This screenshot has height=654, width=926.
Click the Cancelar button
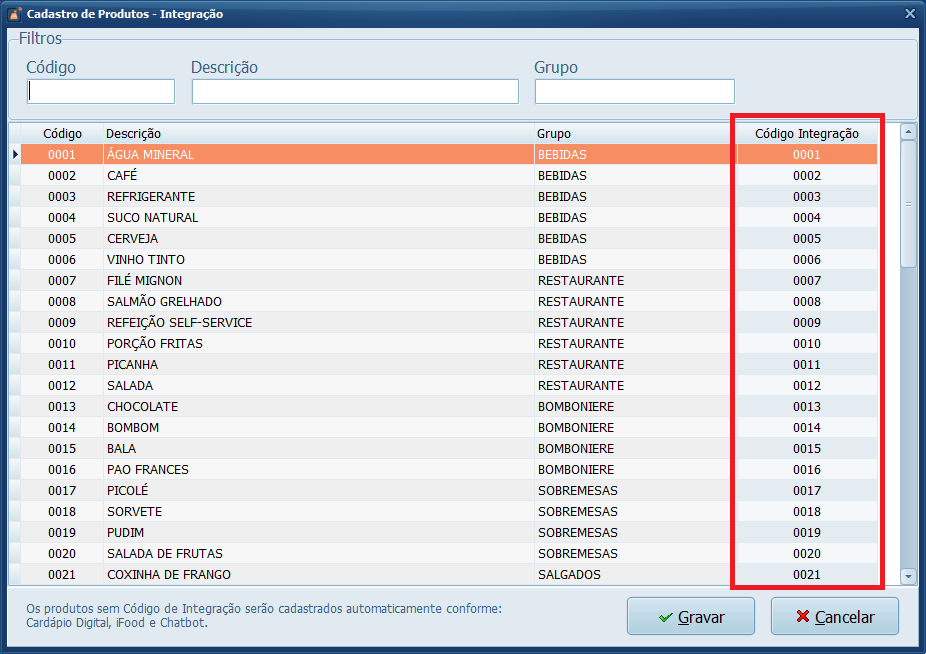(x=834, y=617)
